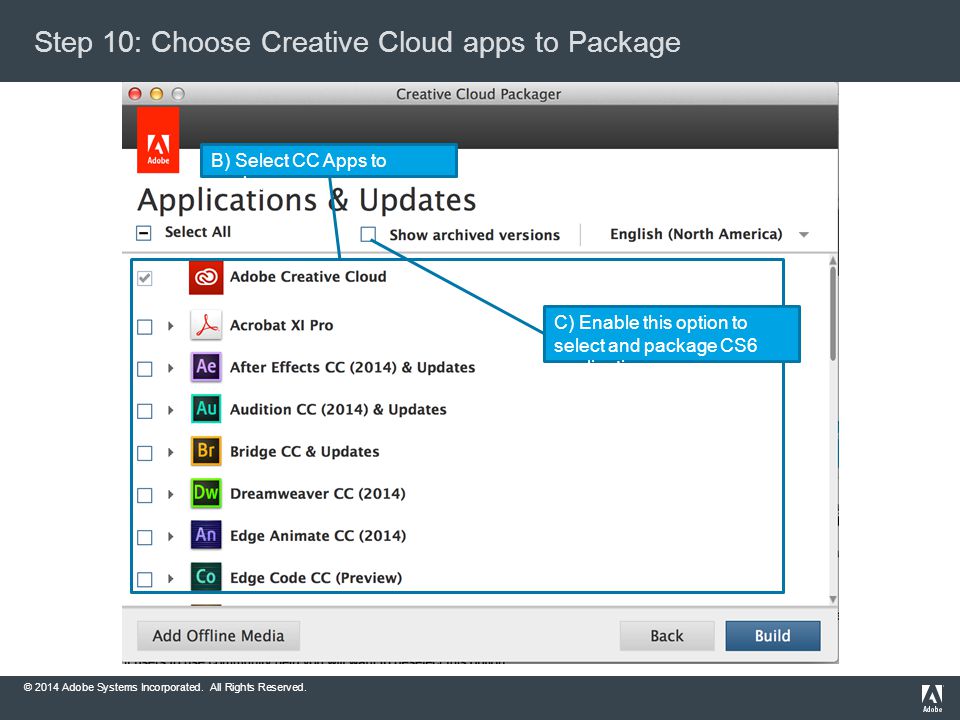Select After Effects CC (2014) & Updates text

(353, 367)
